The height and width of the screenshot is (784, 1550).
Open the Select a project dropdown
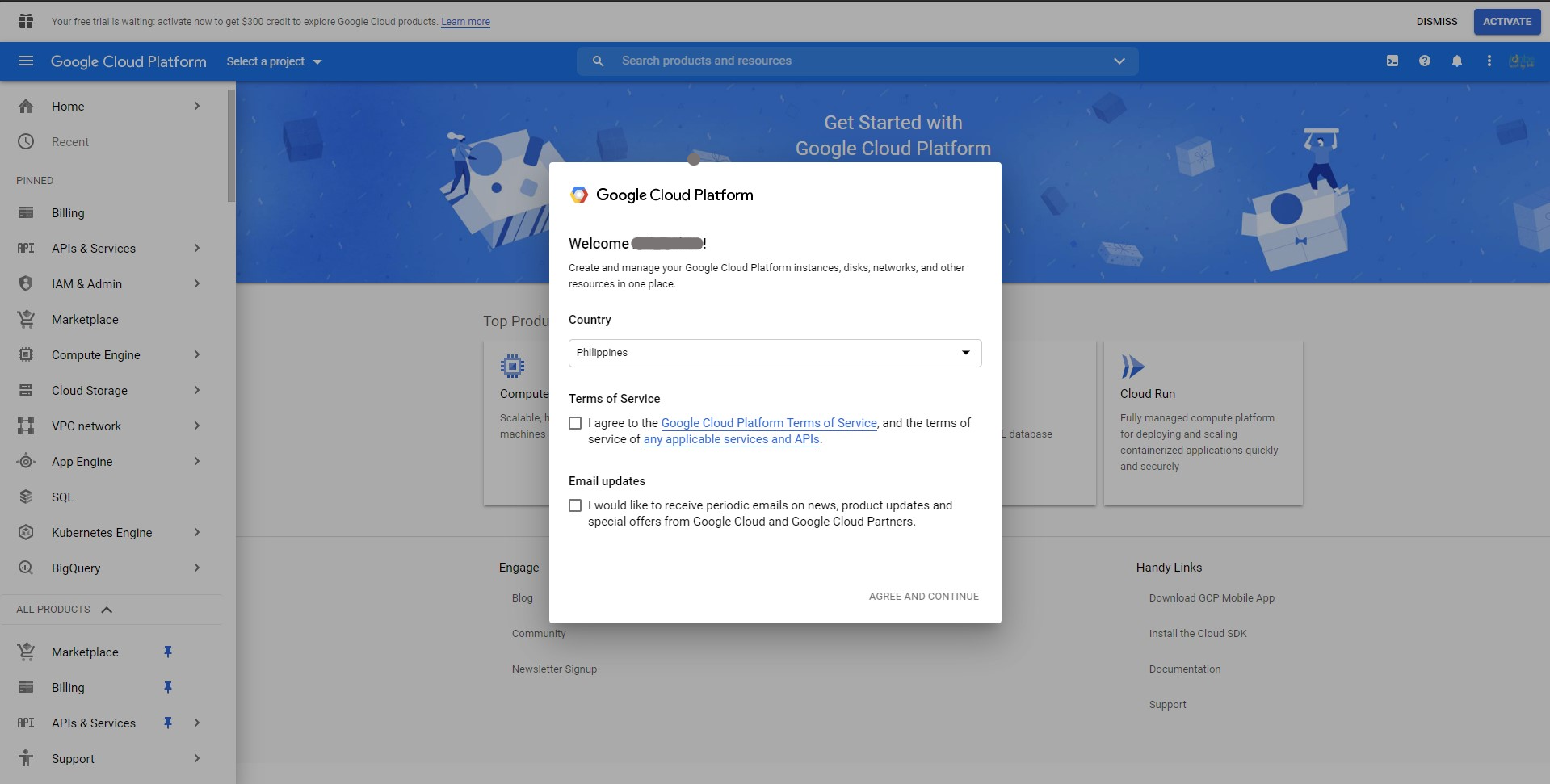point(274,61)
